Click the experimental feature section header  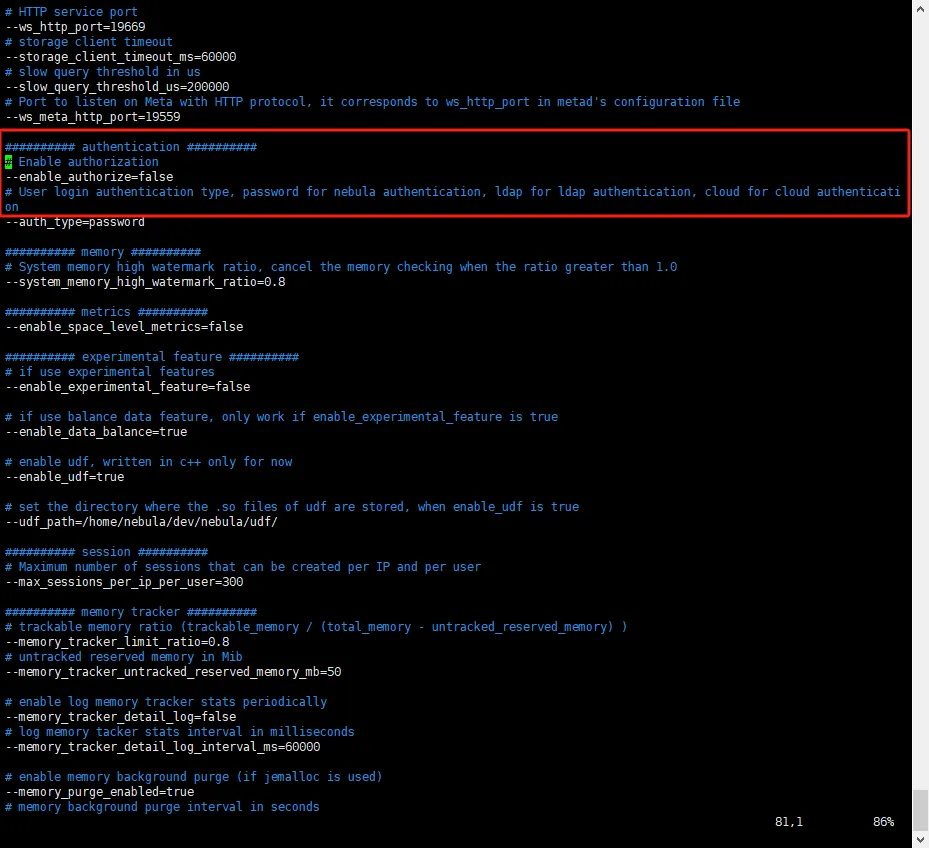[152, 357]
